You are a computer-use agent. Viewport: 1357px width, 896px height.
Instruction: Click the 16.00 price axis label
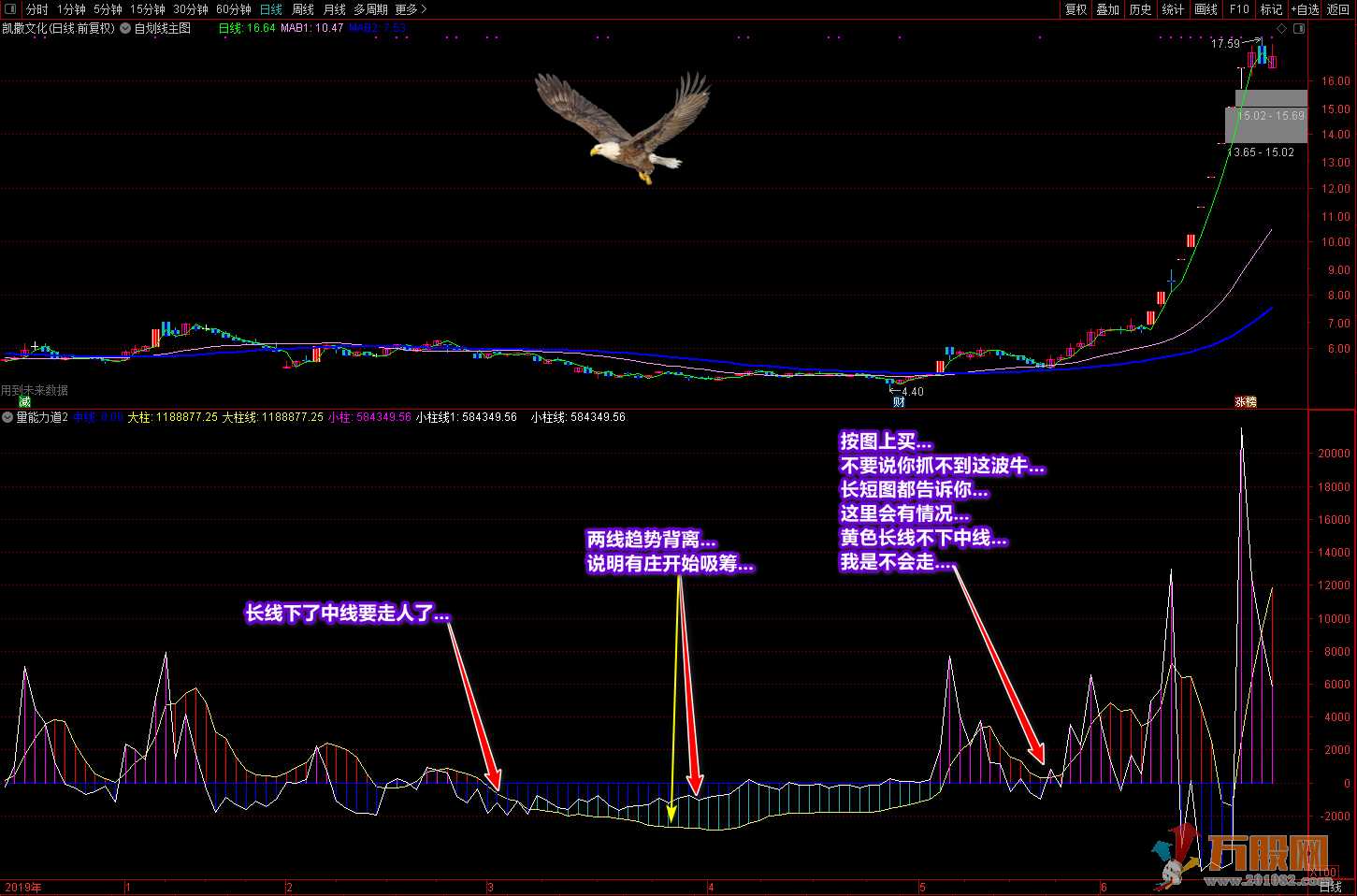1335,81
